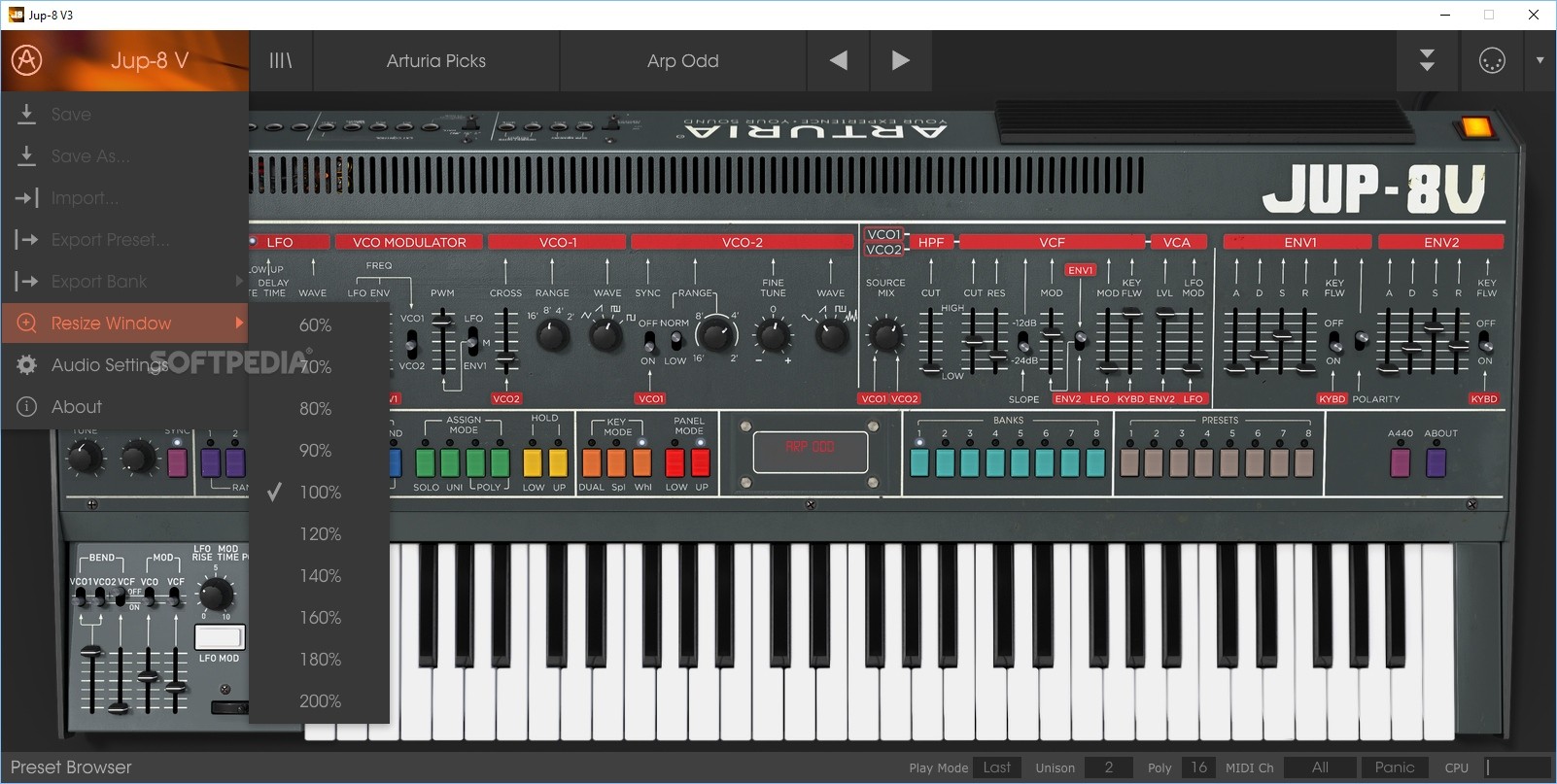Open the MIDI controller config dropdown arrow
Viewport: 1557px width, 784px height.
(x=1540, y=60)
